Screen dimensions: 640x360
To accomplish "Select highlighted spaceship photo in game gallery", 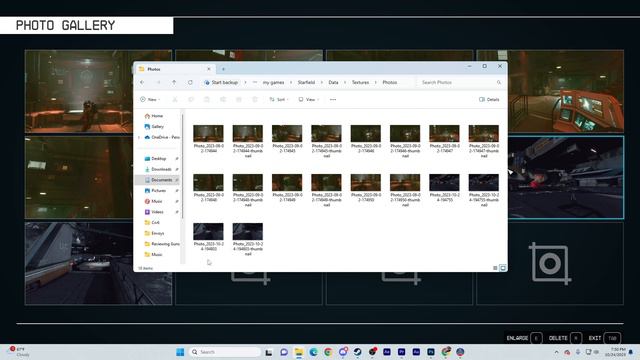I will [566, 178].
